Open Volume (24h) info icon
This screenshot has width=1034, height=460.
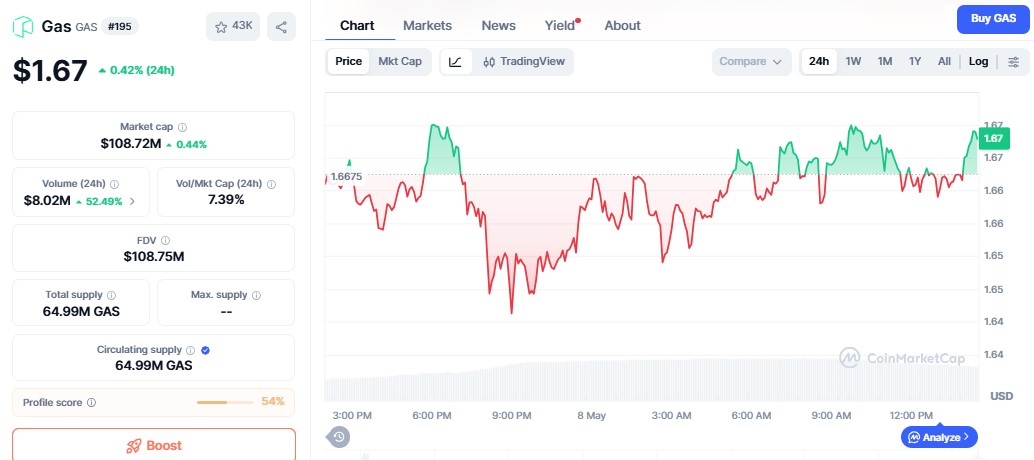pos(114,184)
